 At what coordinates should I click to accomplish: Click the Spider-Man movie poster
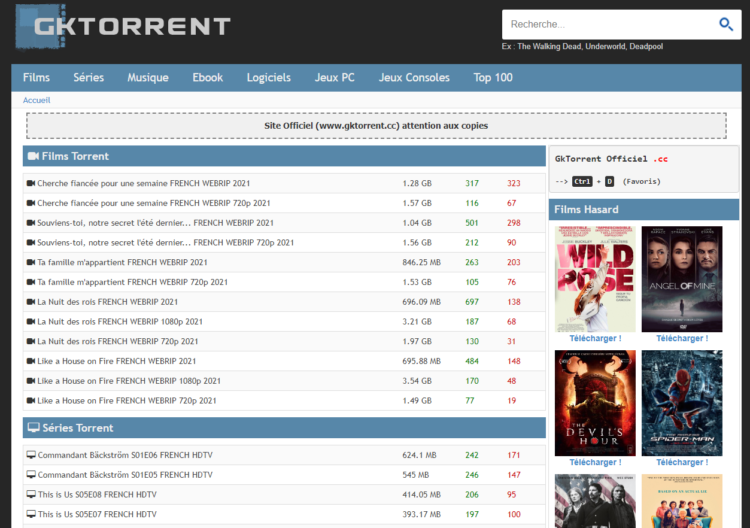682,403
